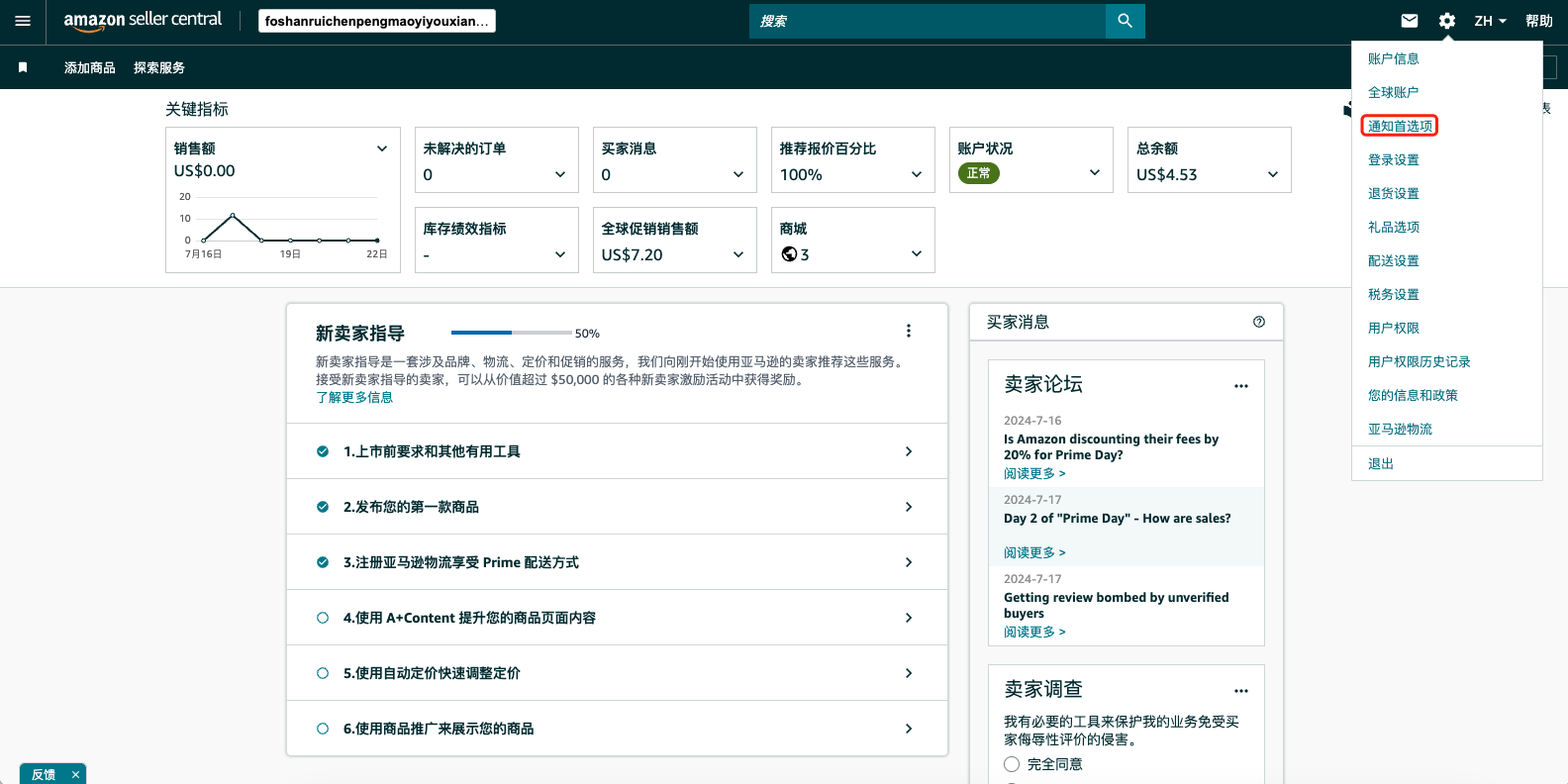
Task: Select 全球账户 from settings menu
Action: pyautogui.click(x=1394, y=92)
